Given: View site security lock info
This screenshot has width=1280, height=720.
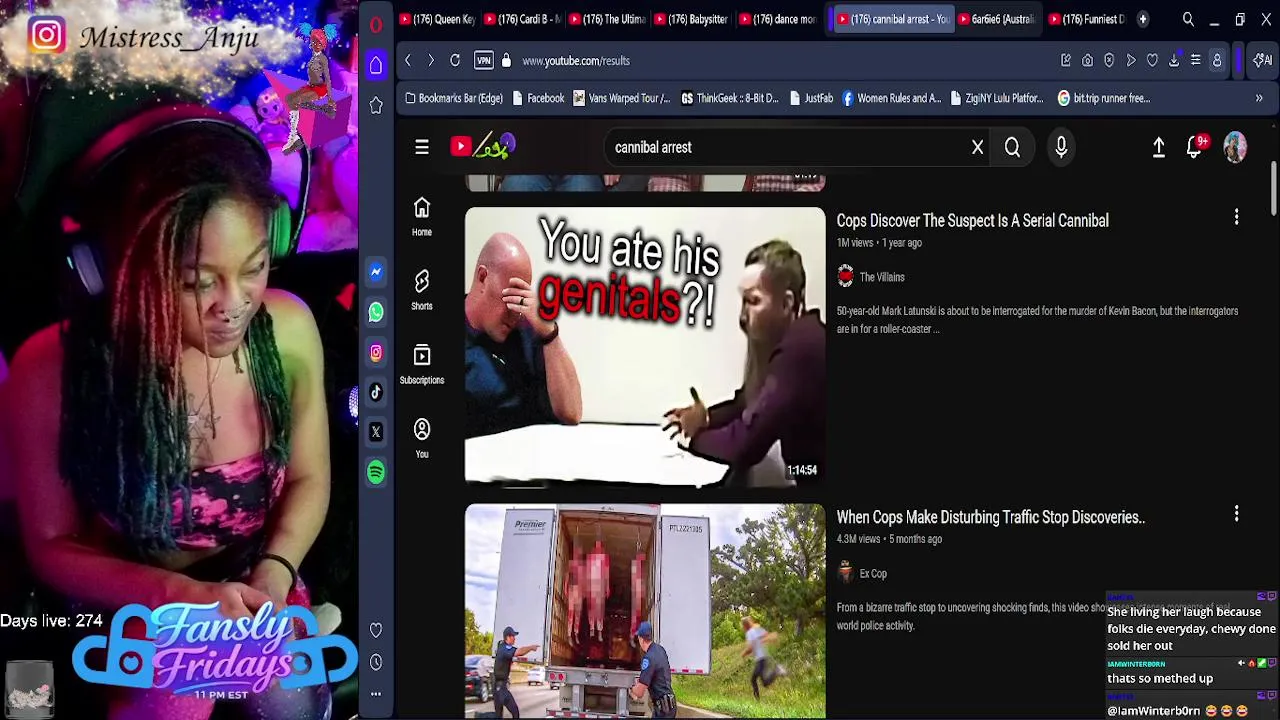Looking at the screenshot, I should coord(506,61).
